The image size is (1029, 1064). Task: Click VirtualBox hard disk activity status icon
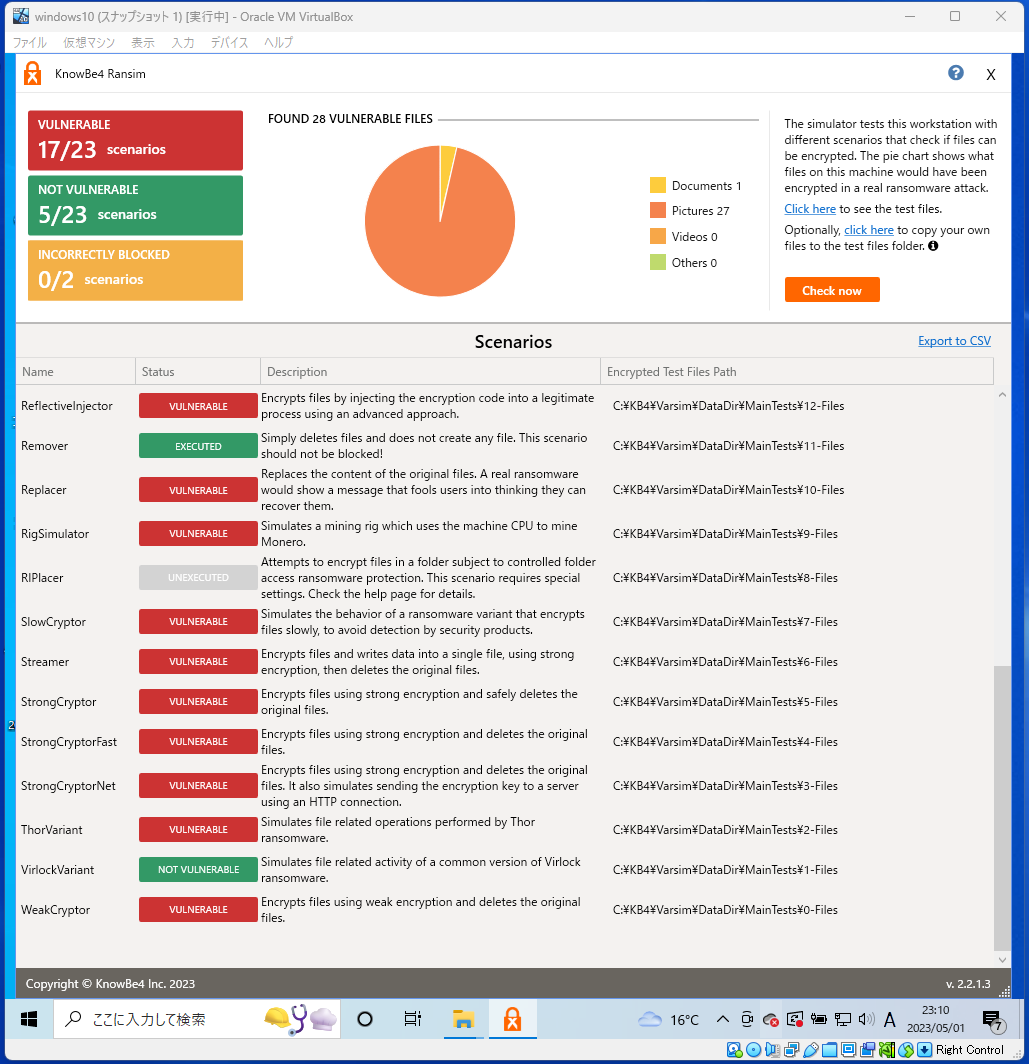click(x=734, y=1050)
